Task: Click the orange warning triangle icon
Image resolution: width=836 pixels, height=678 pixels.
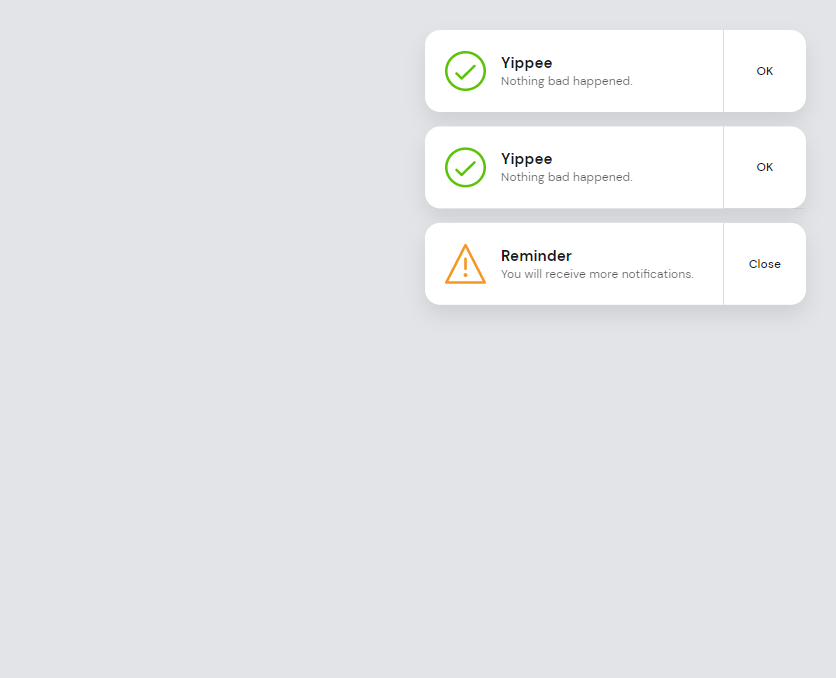Action: (465, 264)
